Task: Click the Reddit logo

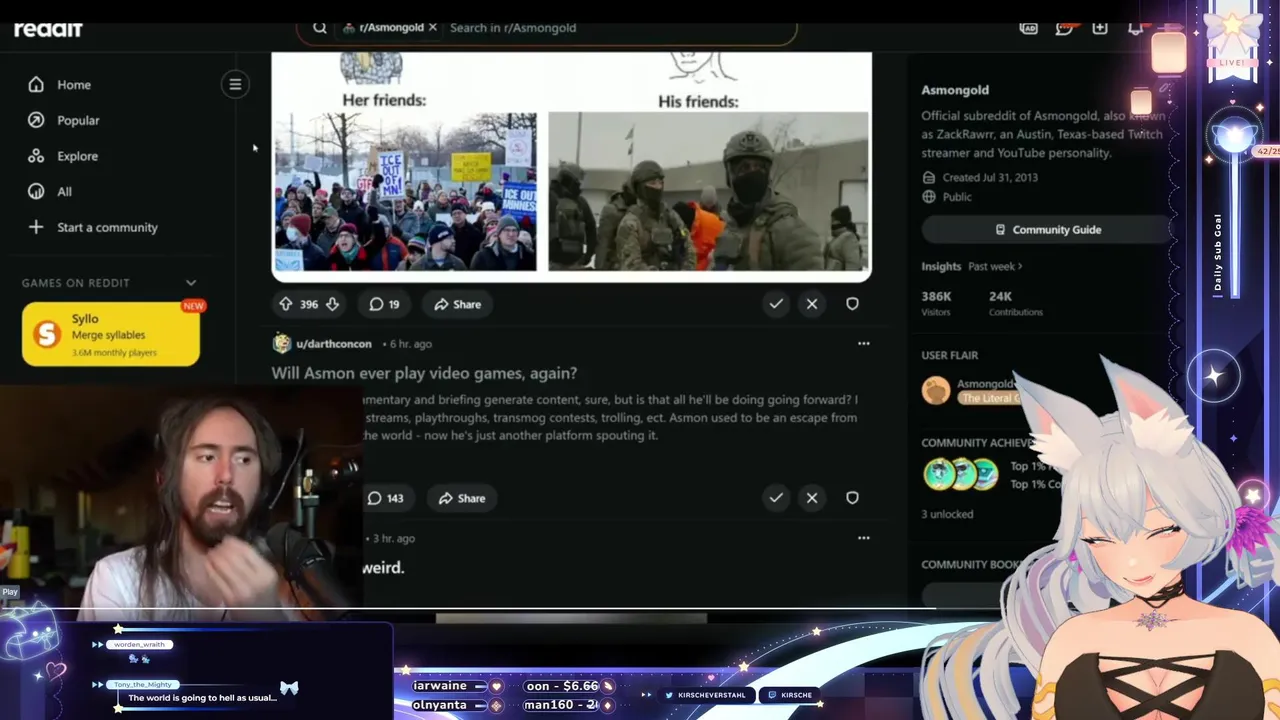Action: (47, 29)
